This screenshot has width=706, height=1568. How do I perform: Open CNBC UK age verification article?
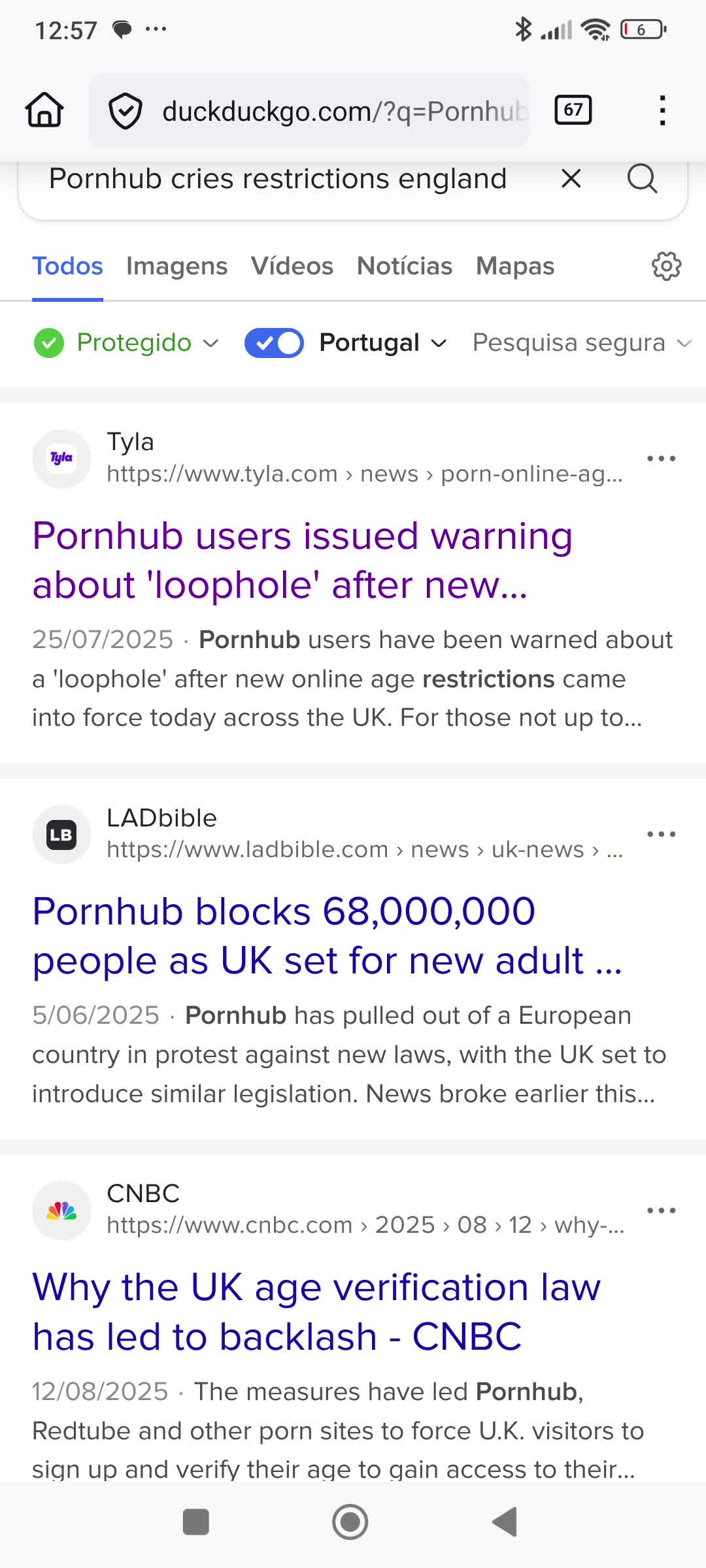316,1311
